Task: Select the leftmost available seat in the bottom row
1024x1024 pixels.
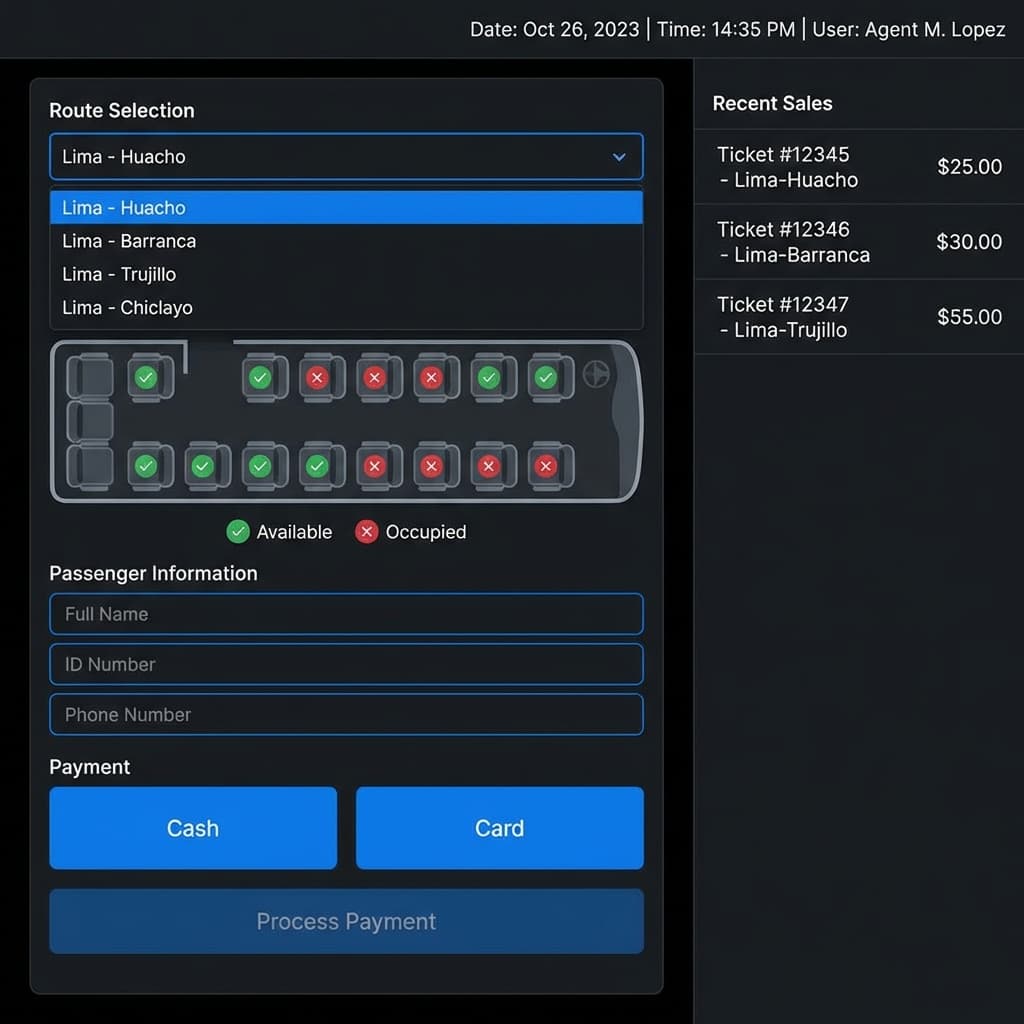Action: point(148,466)
